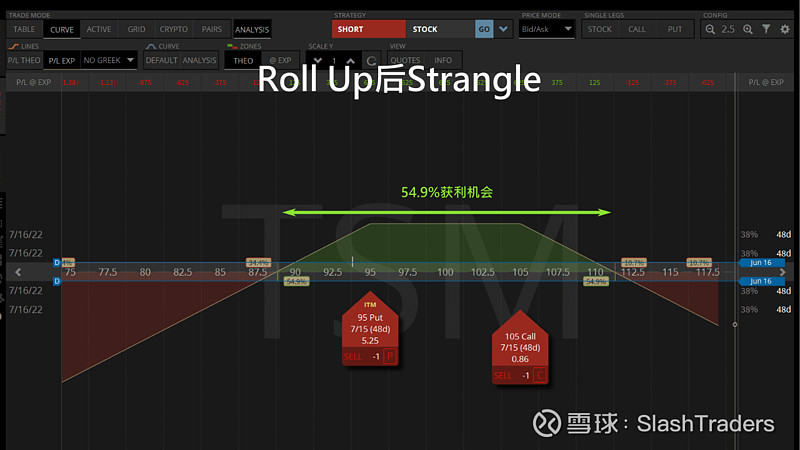Toggle the INFO view

point(443,60)
